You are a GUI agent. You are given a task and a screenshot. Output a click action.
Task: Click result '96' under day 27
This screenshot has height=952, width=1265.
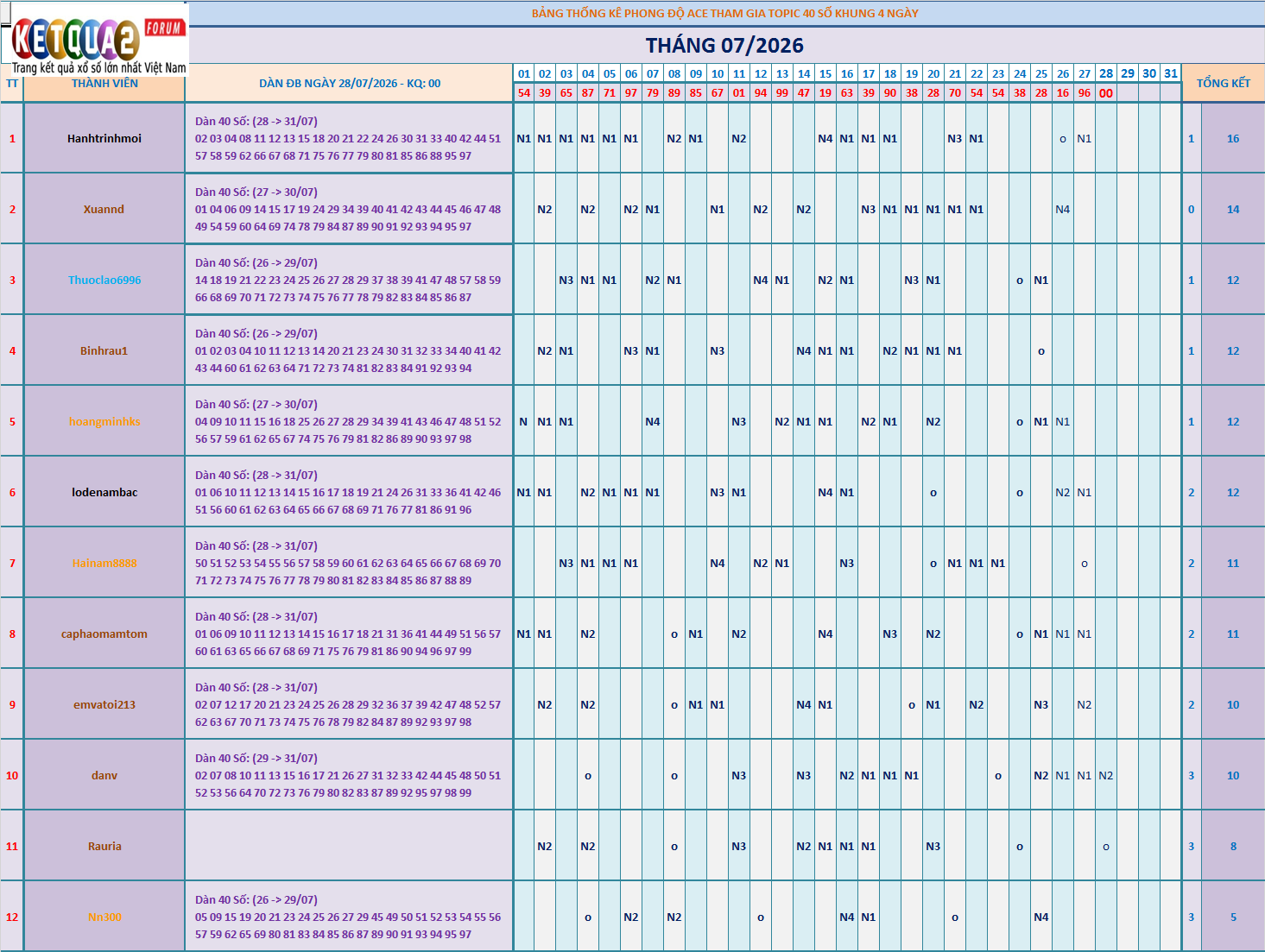[x=1085, y=92]
